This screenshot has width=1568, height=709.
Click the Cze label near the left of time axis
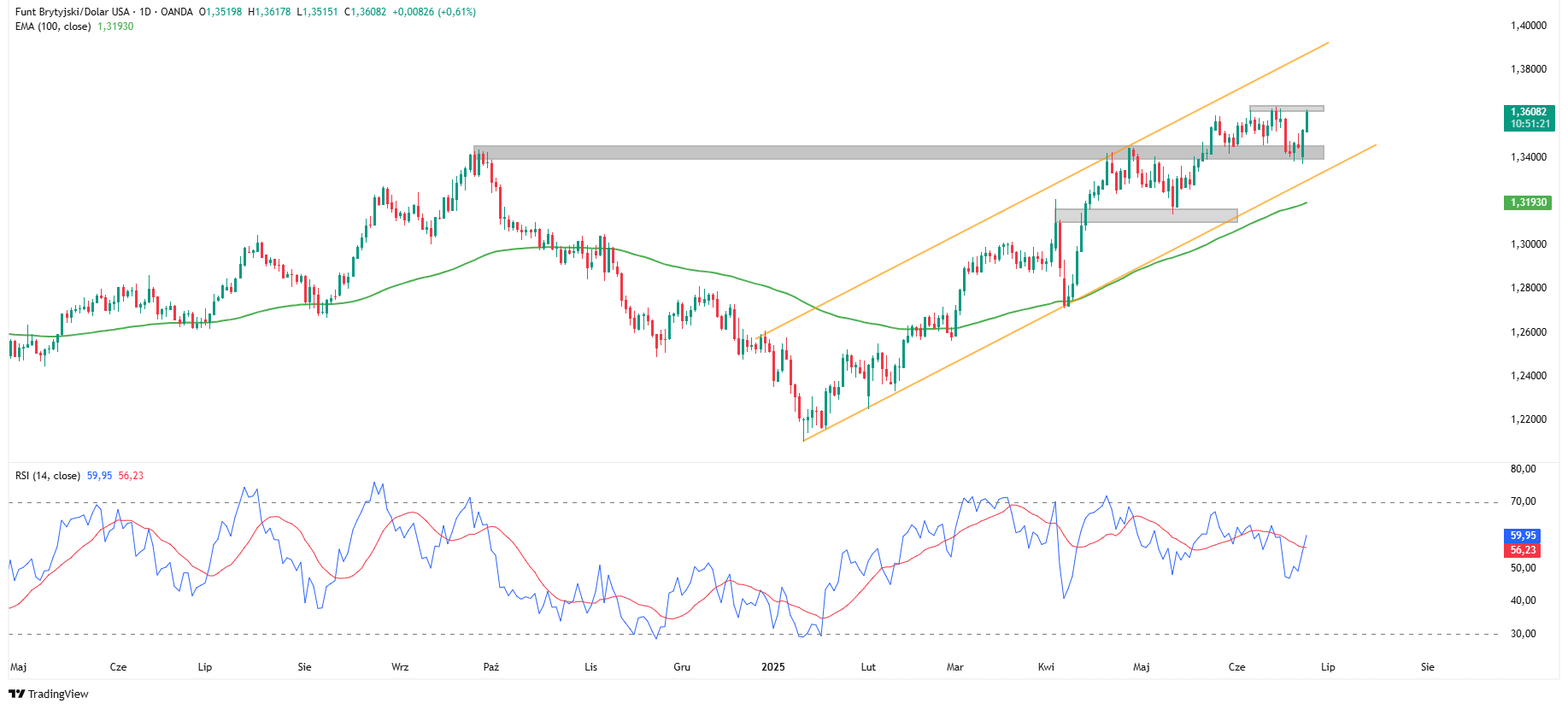(x=119, y=667)
